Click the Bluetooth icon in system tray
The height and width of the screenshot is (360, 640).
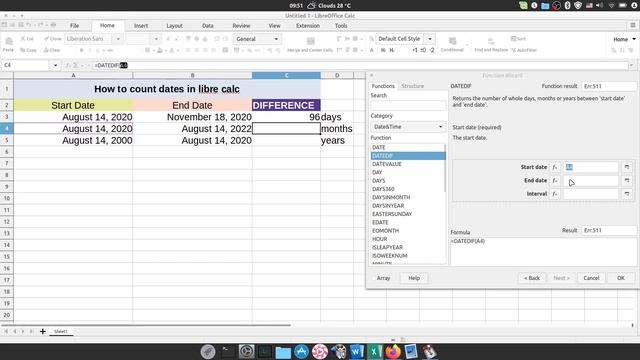pos(567,5)
